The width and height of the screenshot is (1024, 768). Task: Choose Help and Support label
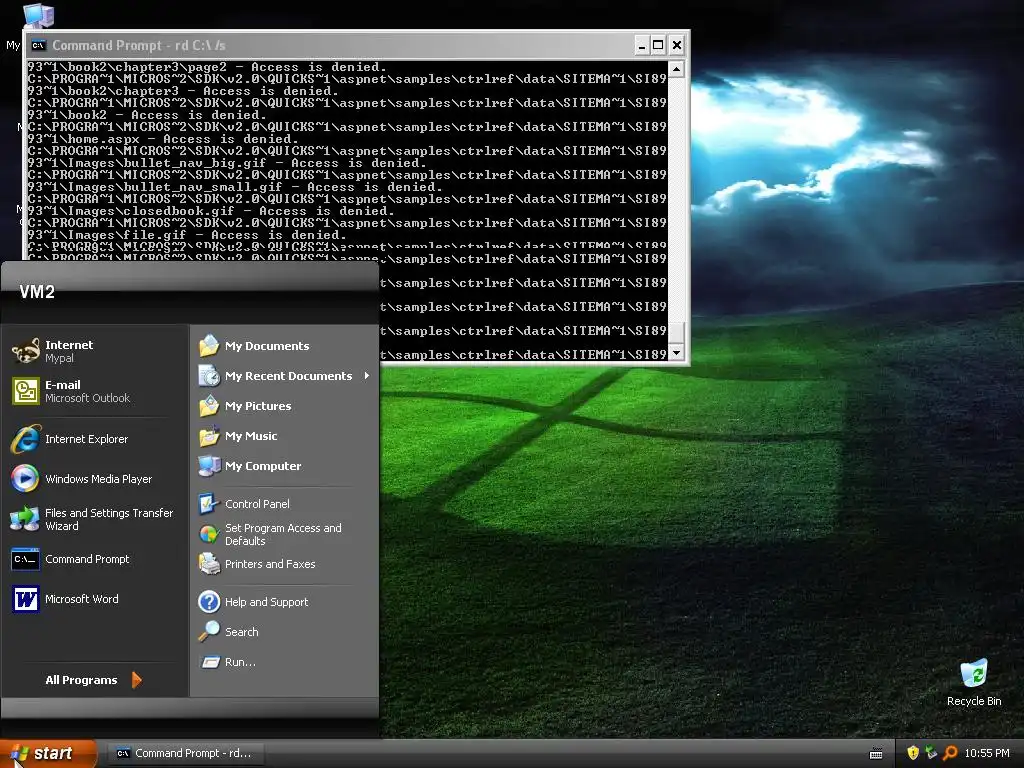click(266, 602)
